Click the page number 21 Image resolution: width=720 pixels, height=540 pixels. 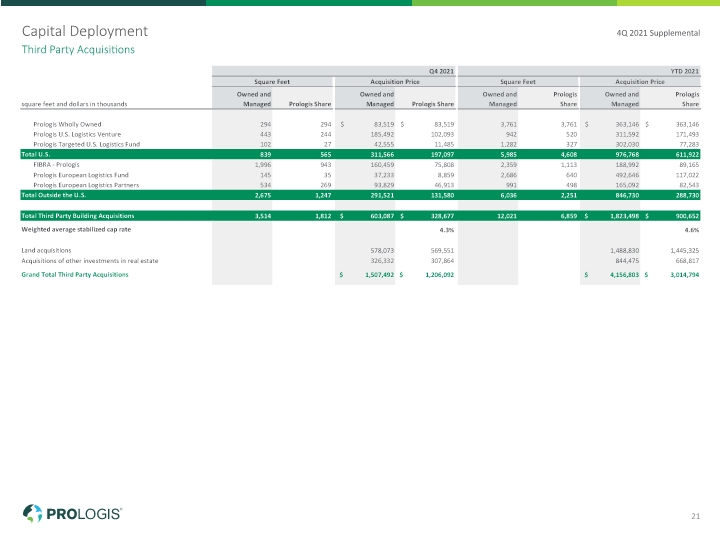pos(695,516)
